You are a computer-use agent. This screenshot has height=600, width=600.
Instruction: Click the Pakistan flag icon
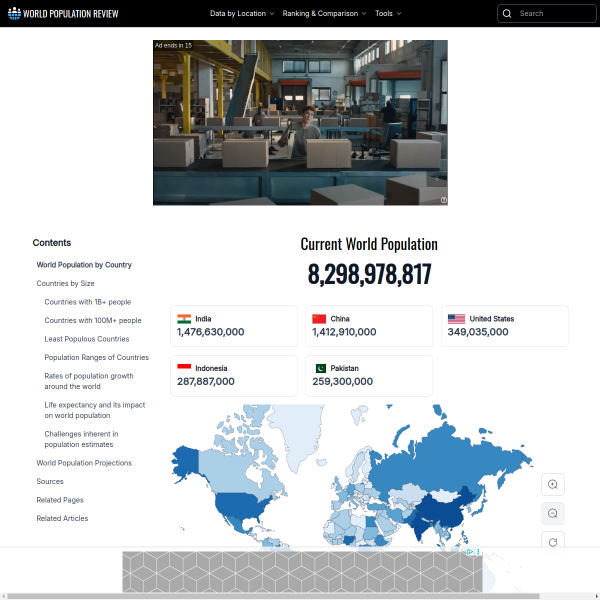[319, 368]
